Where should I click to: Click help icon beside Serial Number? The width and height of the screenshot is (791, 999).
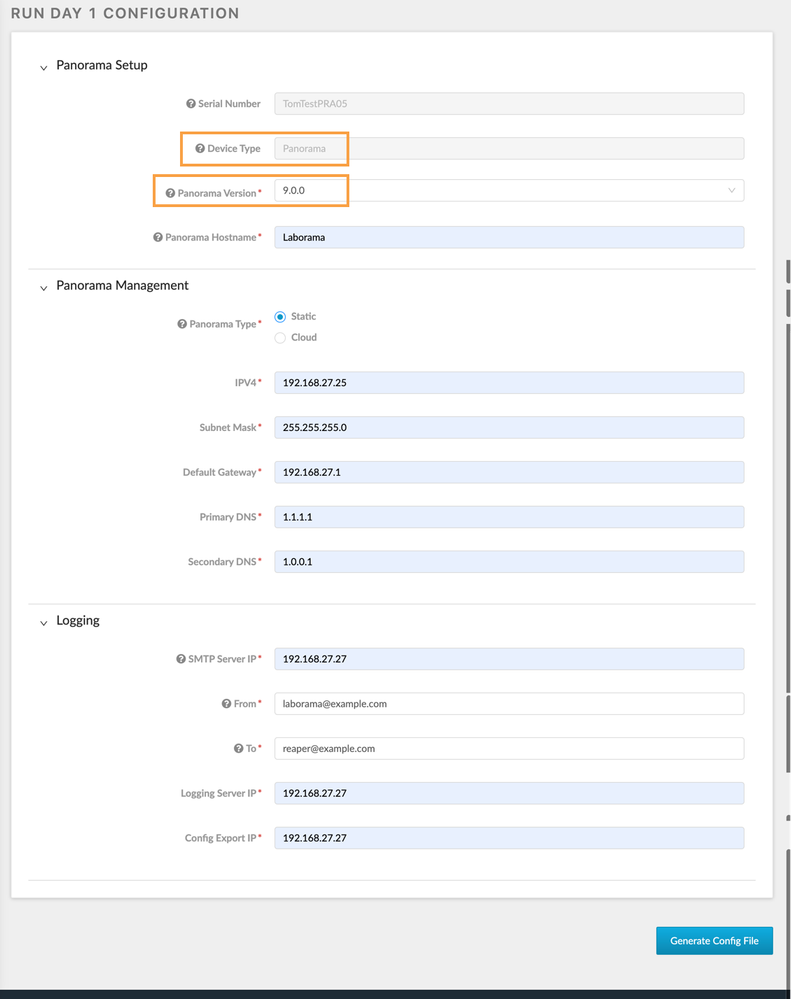[x=191, y=104]
